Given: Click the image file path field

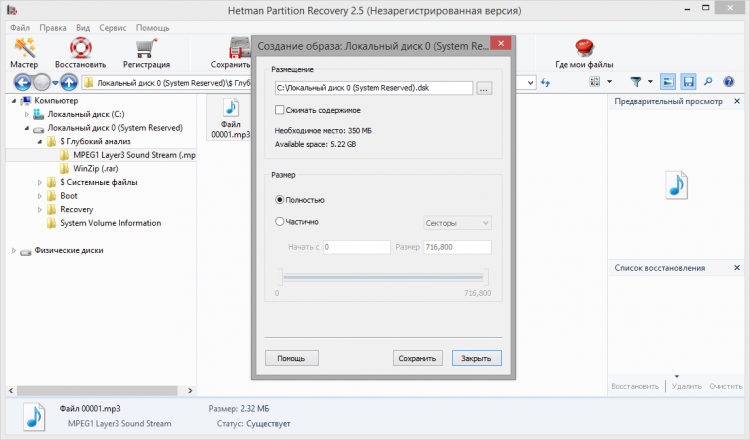Looking at the screenshot, I should click(x=374, y=88).
